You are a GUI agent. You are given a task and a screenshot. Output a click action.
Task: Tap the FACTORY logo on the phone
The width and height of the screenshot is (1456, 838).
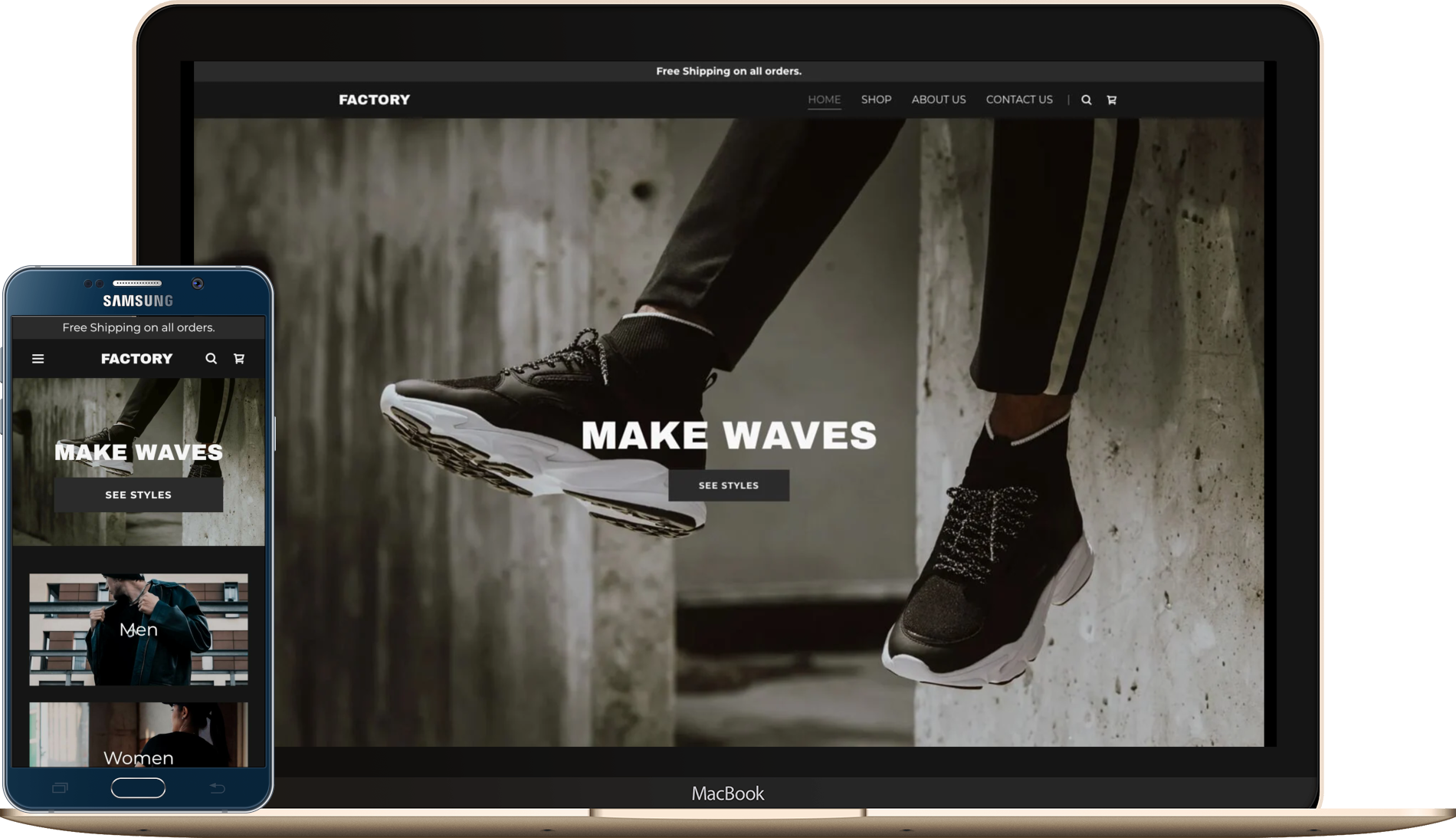pos(137,358)
